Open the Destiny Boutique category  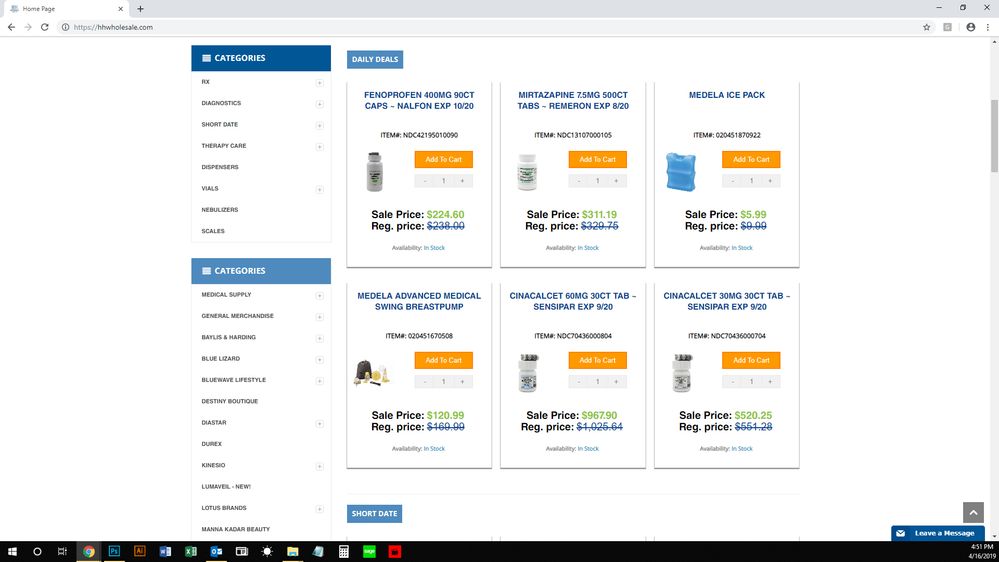pos(229,401)
